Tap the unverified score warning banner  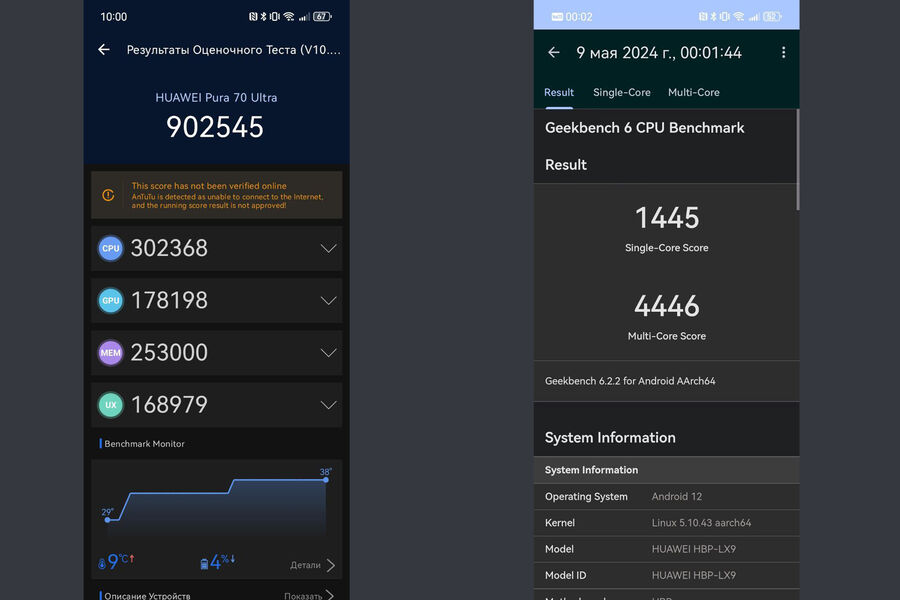(x=216, y=195)
